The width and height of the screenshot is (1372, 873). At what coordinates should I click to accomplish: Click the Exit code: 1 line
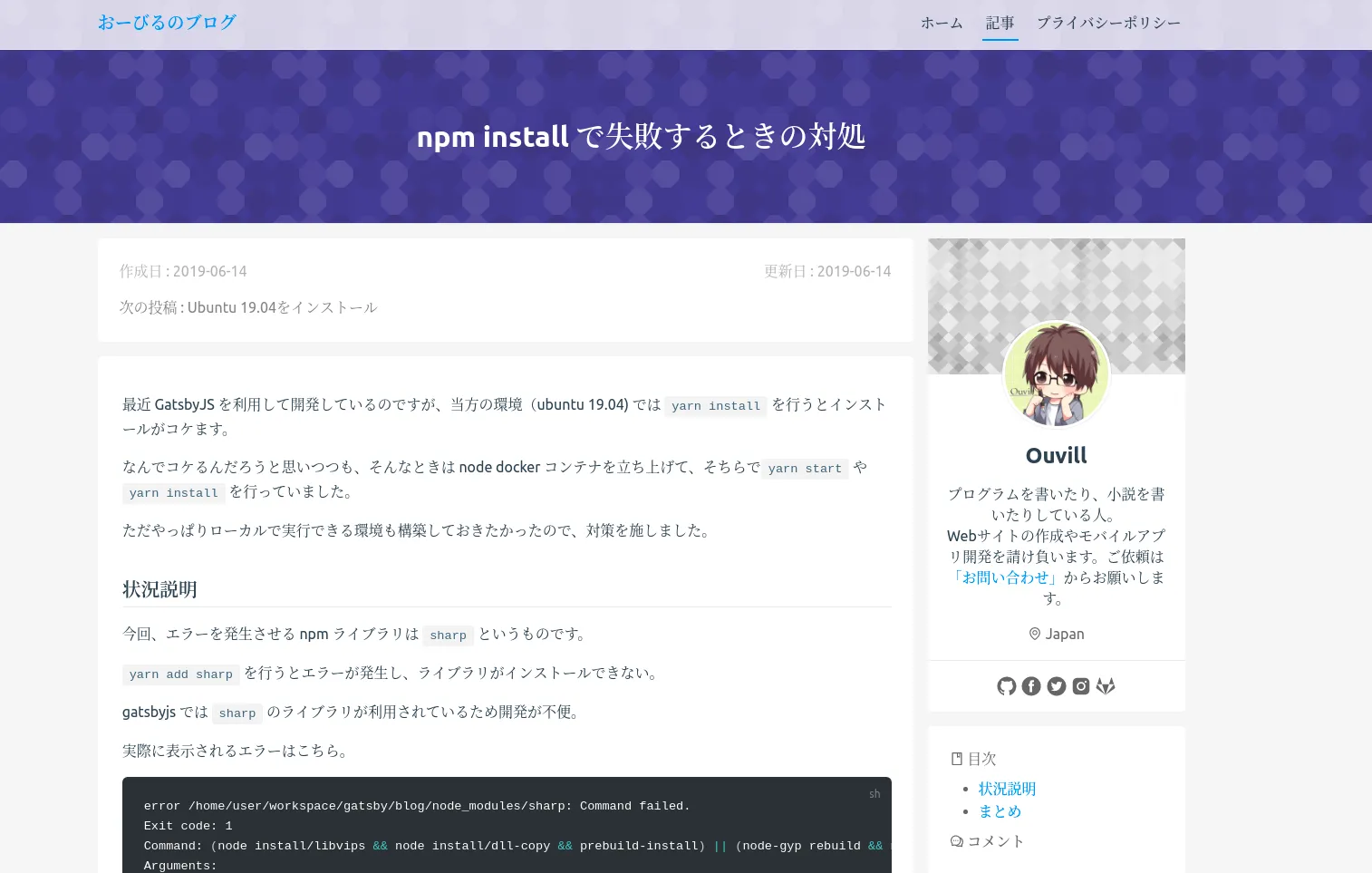click(188, 826)
